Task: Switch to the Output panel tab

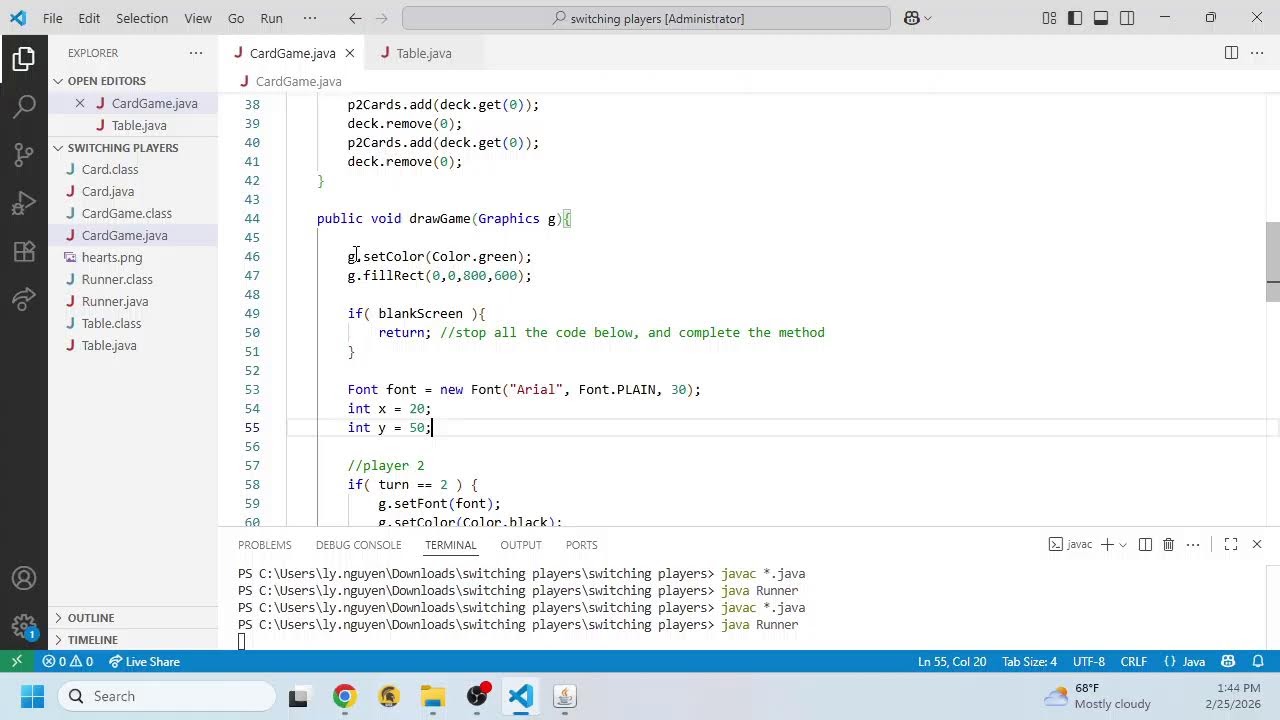Action: [521, 545]
